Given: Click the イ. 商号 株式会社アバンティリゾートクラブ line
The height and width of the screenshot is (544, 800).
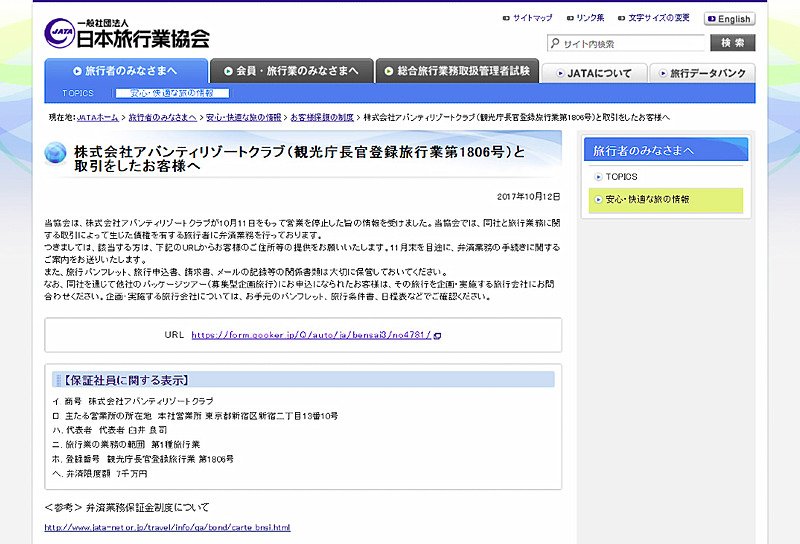Looking at the screenshot, I should tap(133, 401).
